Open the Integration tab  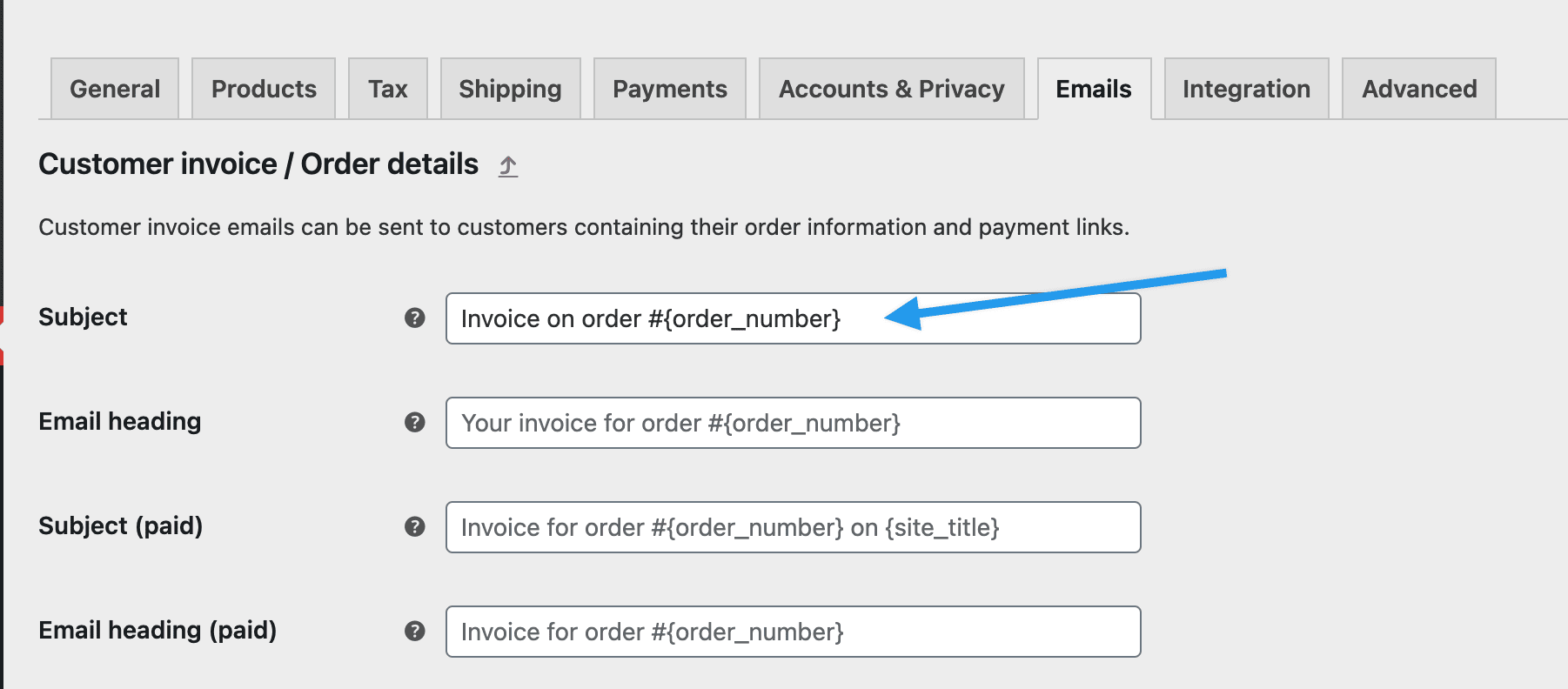(1247, 89)
